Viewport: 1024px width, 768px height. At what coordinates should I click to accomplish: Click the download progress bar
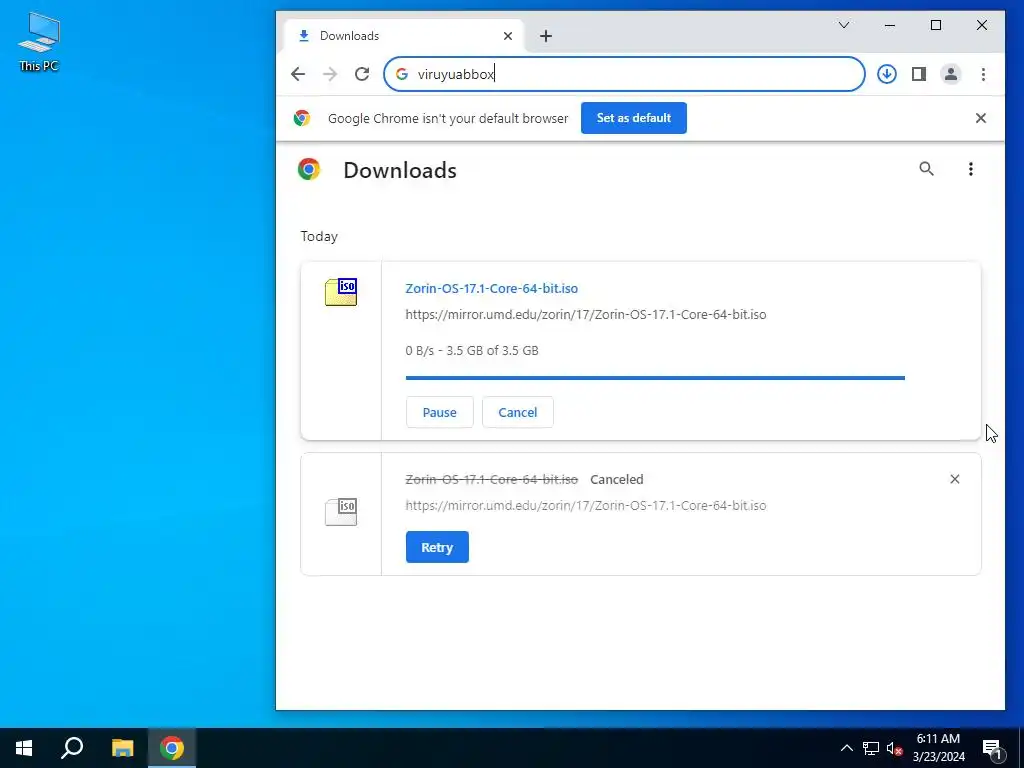coord(655,377)
